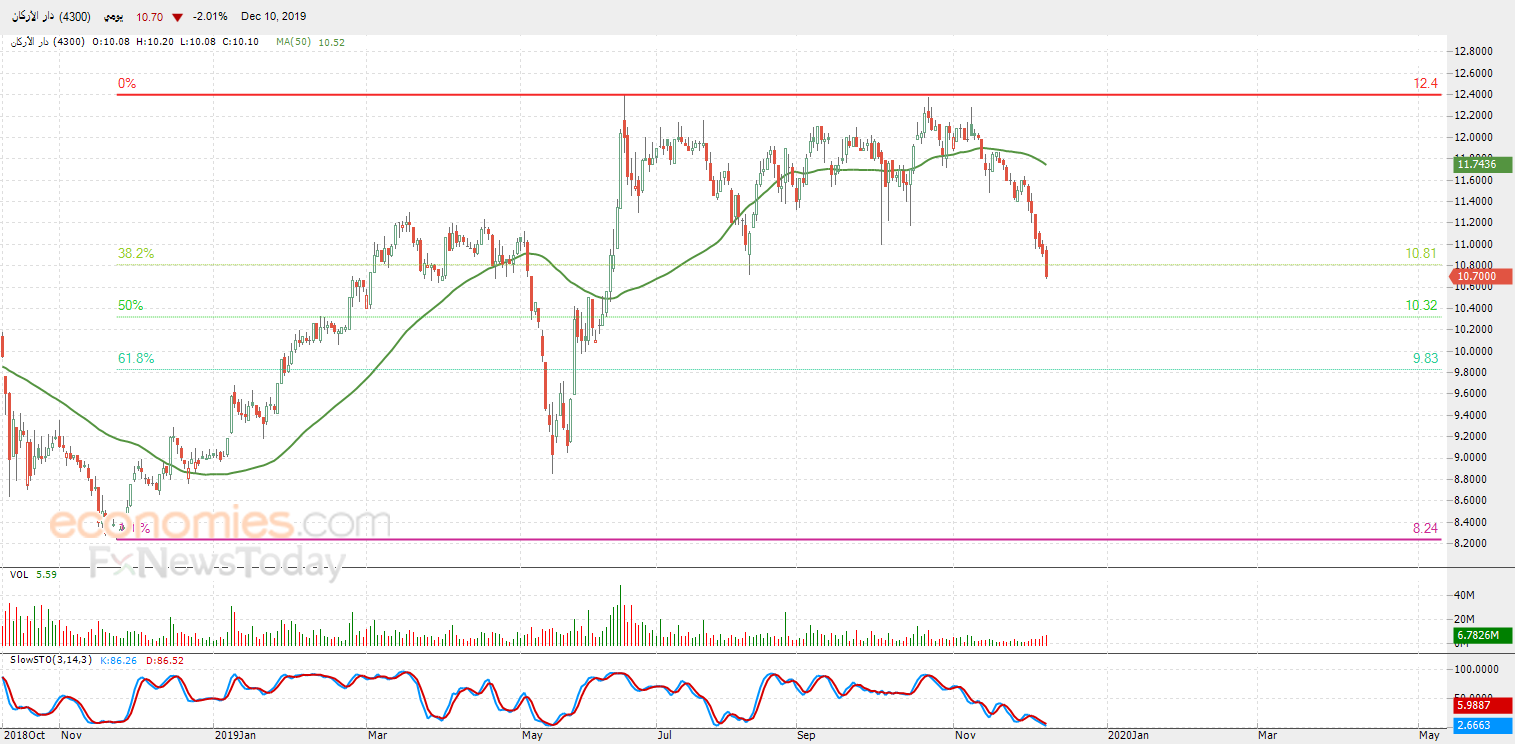Click the Fibonacci 38.2% level label
This screenshot has width=1515, height=744.
(x=136, y=254)
